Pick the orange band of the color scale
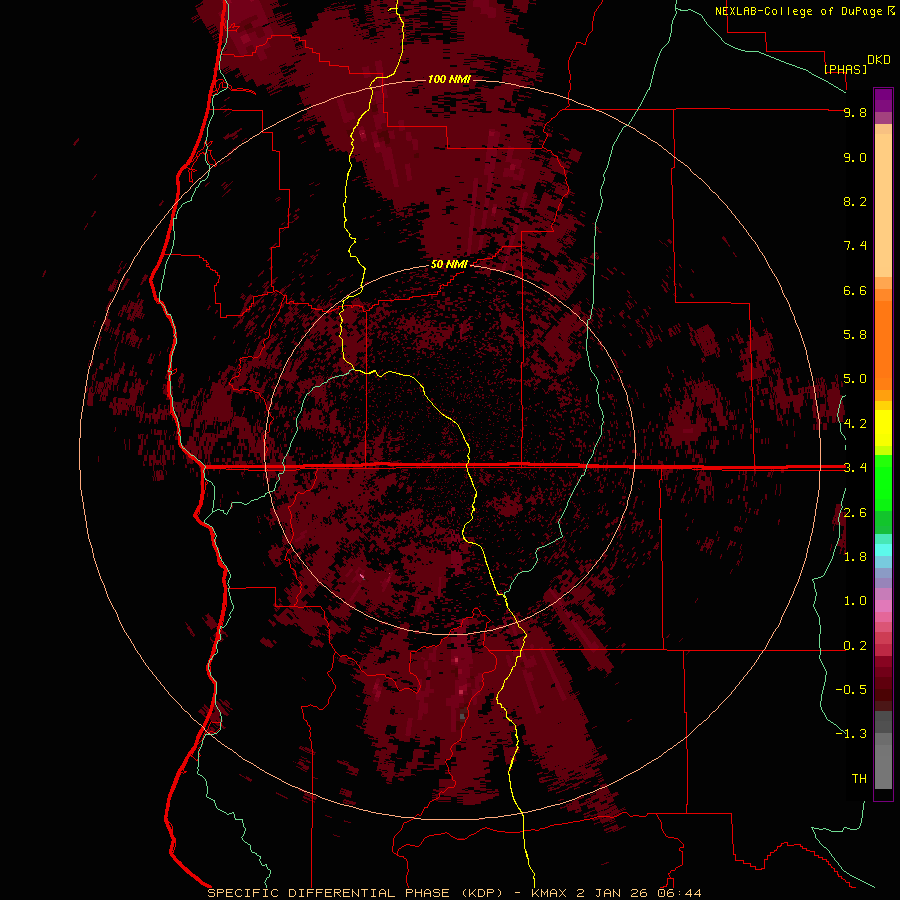Screen dimensions: 900x900 click(x=883, y=344)
